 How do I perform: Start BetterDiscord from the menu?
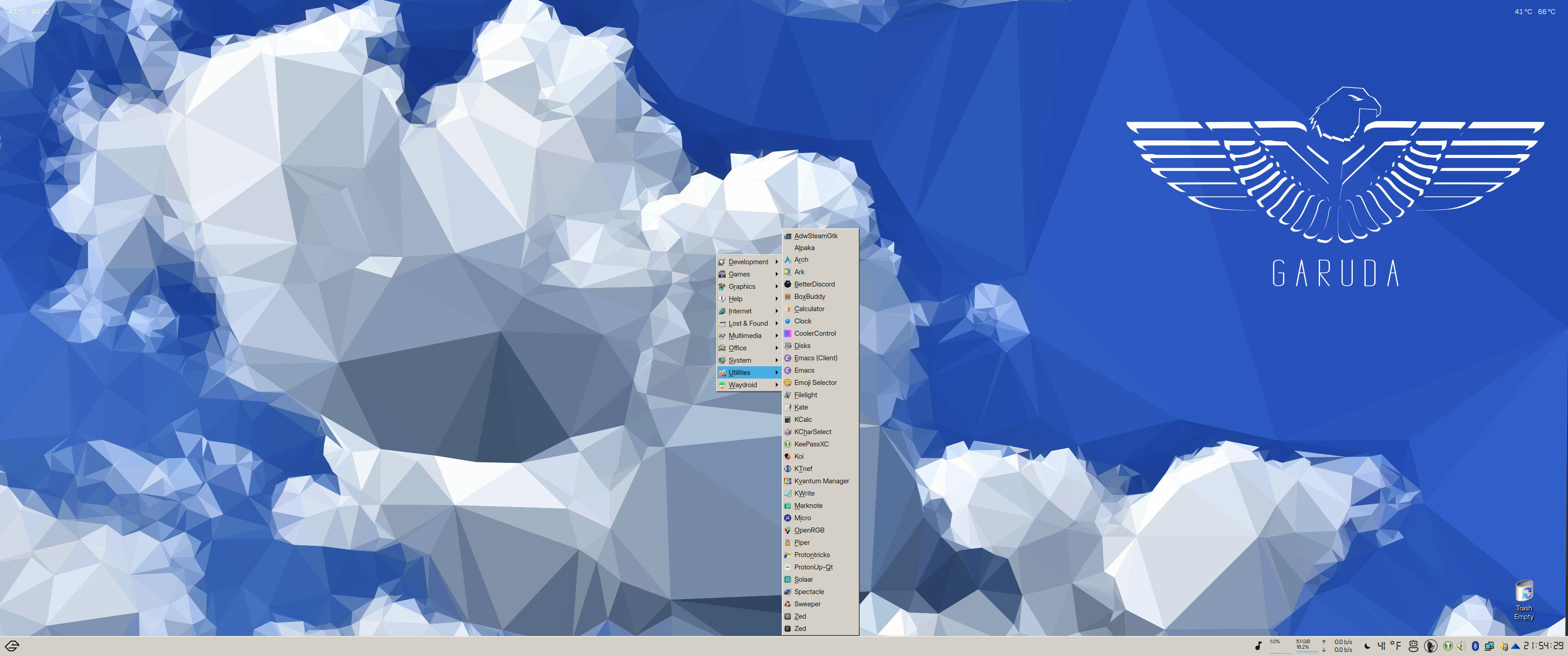820,284
